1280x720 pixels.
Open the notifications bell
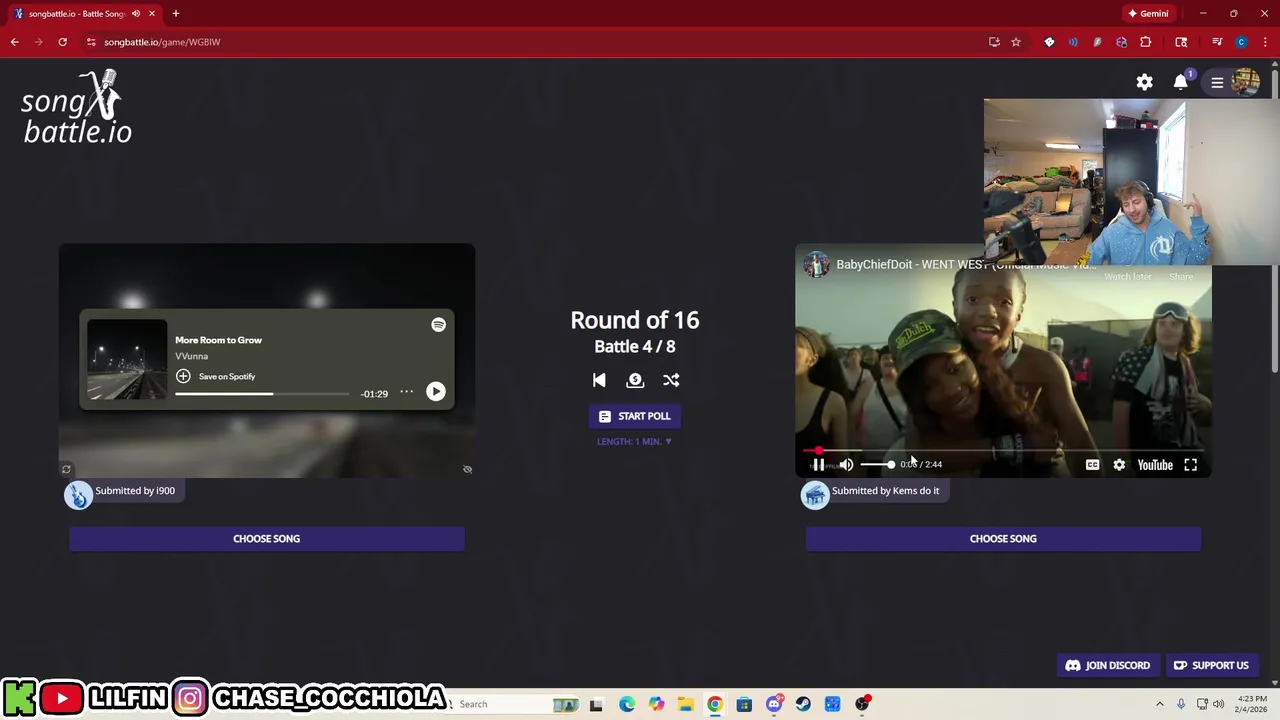1181,82
